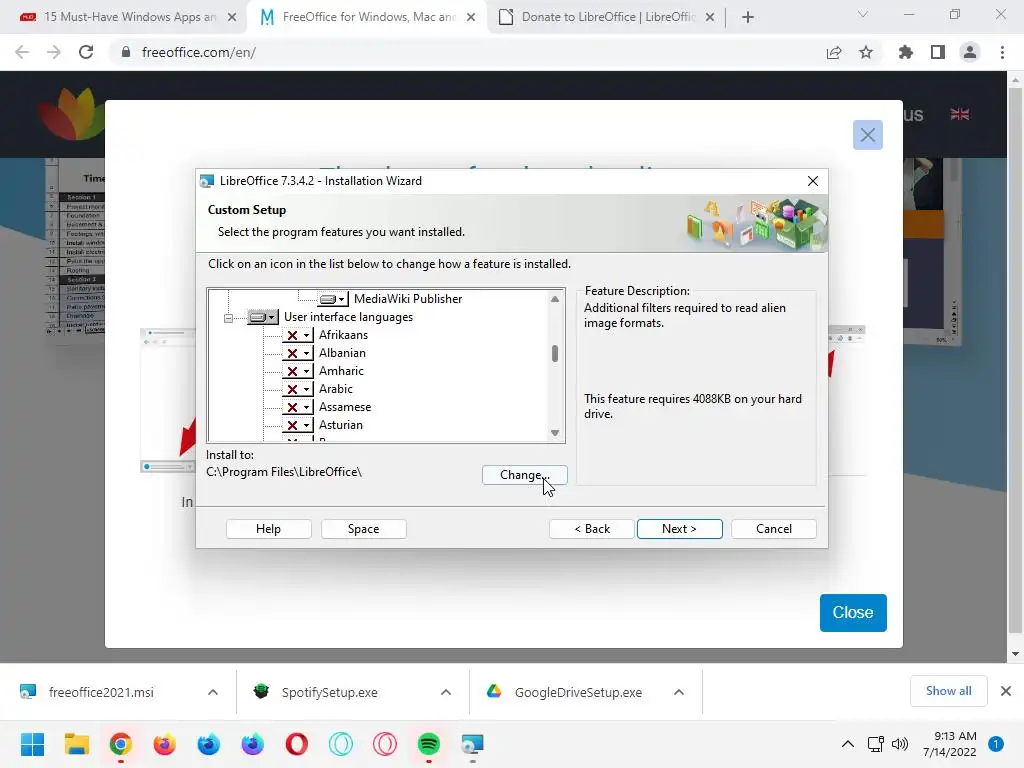
Task: Select the Amharic language row
Action: 342,371
